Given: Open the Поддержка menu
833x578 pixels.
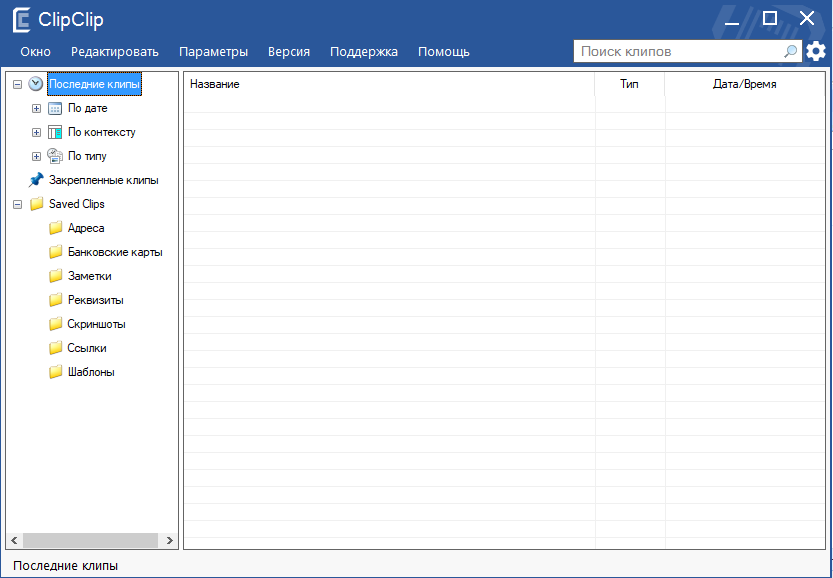Looking at the screenshot, I should 364,52.
